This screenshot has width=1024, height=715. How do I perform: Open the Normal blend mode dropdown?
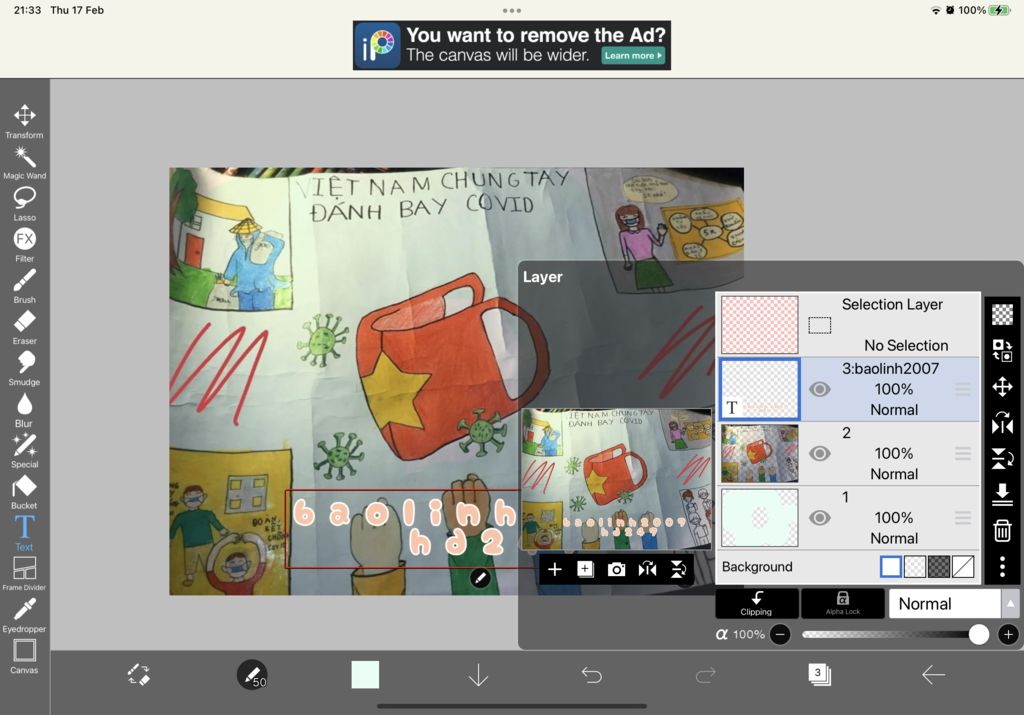(944, 603)
